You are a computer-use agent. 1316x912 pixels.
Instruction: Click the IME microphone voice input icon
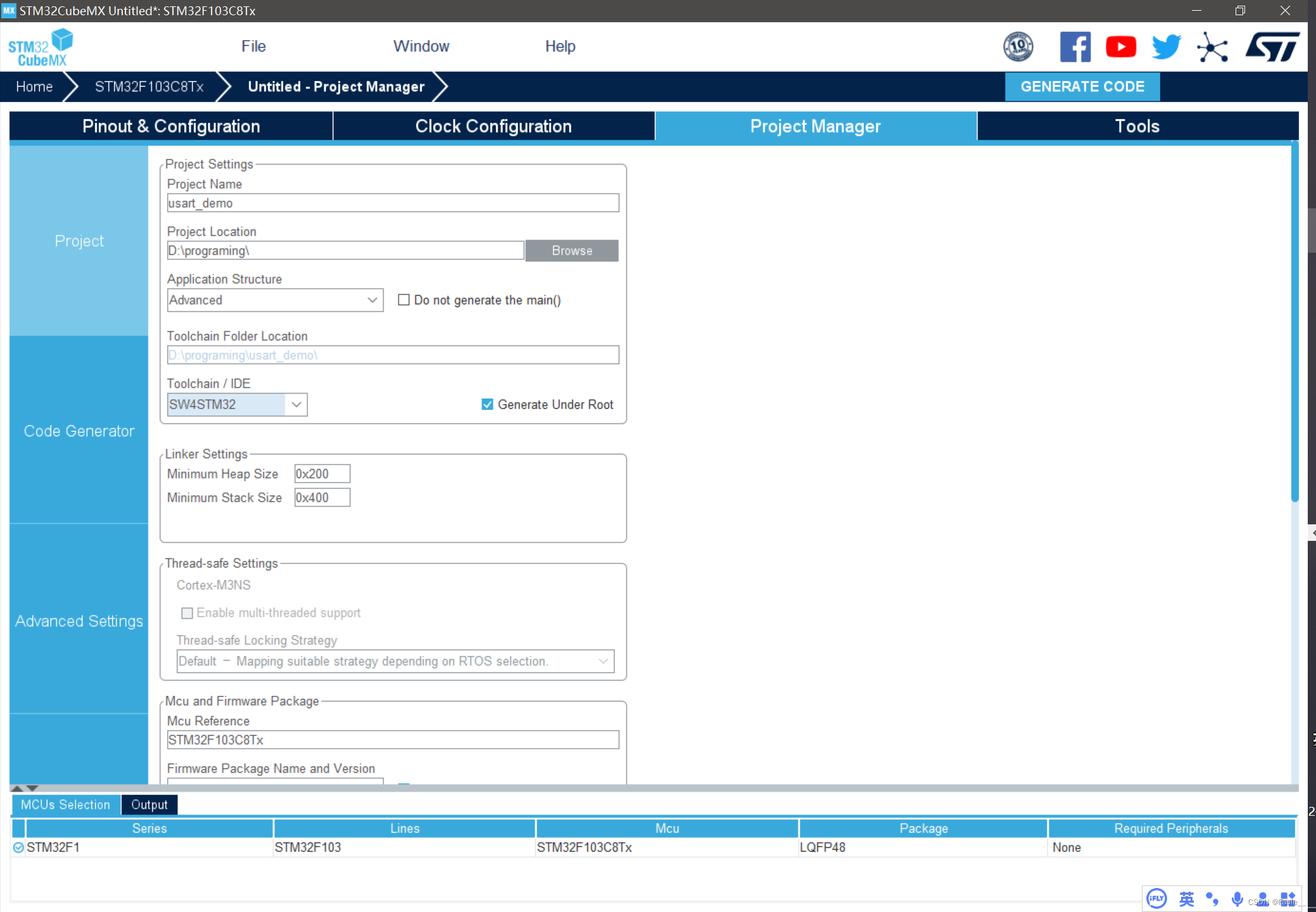pos(1237,898)
